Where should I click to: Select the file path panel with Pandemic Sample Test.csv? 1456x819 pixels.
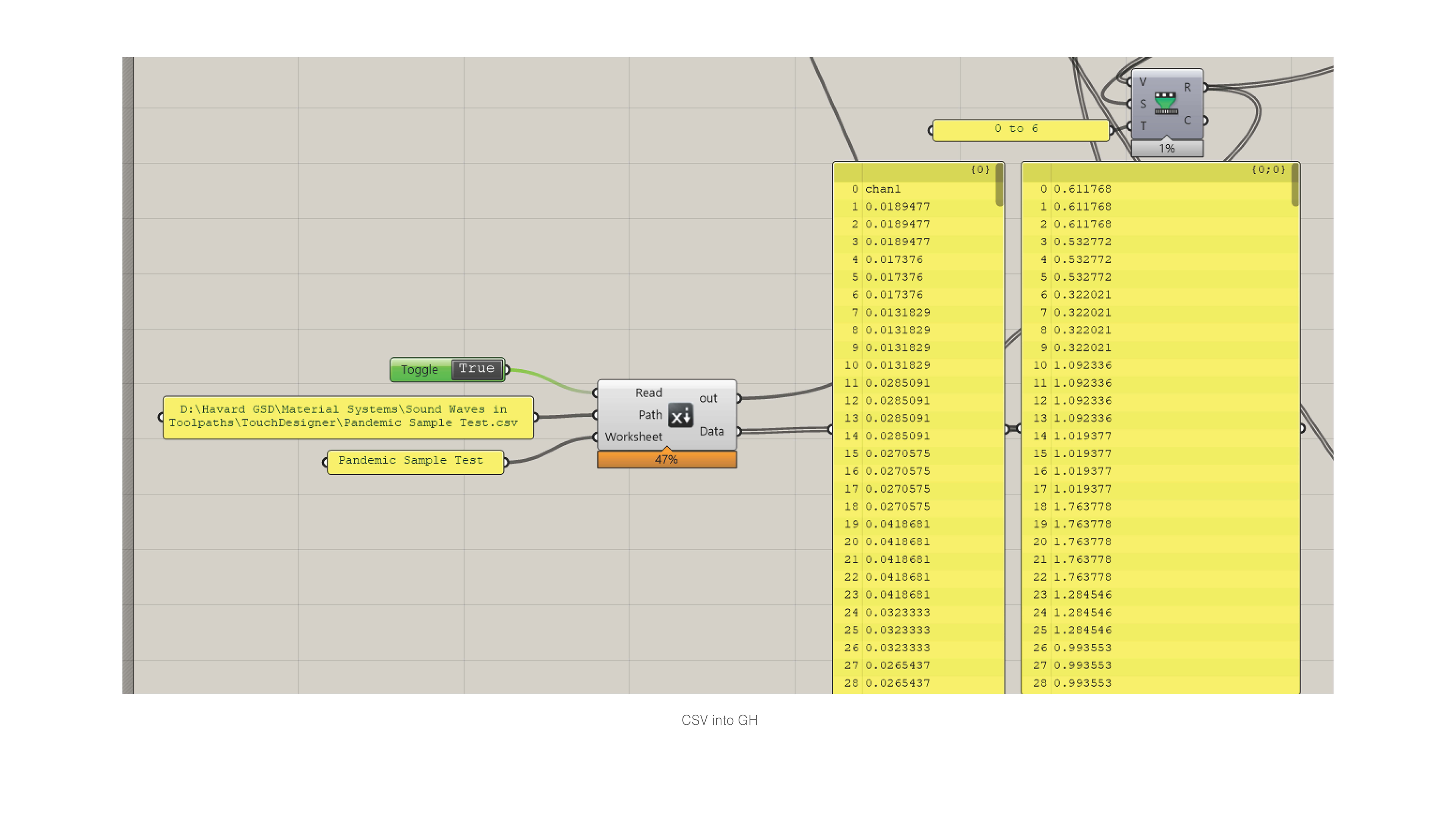(348, 417)
